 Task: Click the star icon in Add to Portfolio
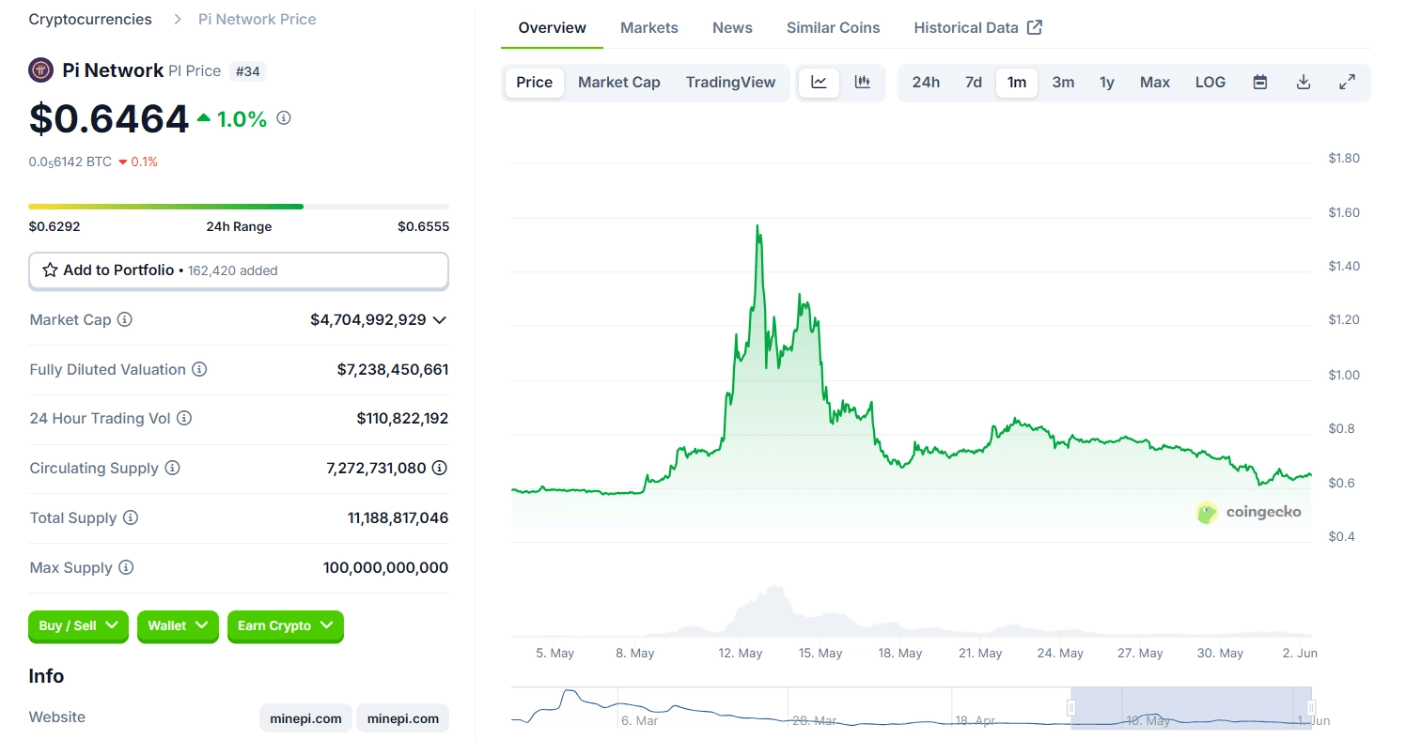pyautogui.click(x=50, y=270)
